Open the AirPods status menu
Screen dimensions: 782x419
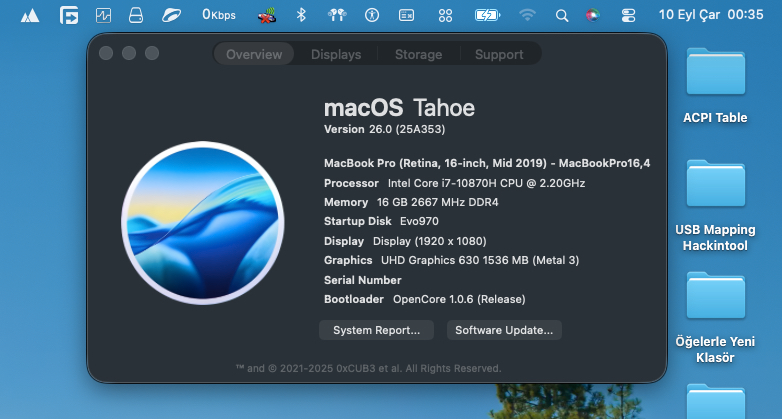point(337,15)
